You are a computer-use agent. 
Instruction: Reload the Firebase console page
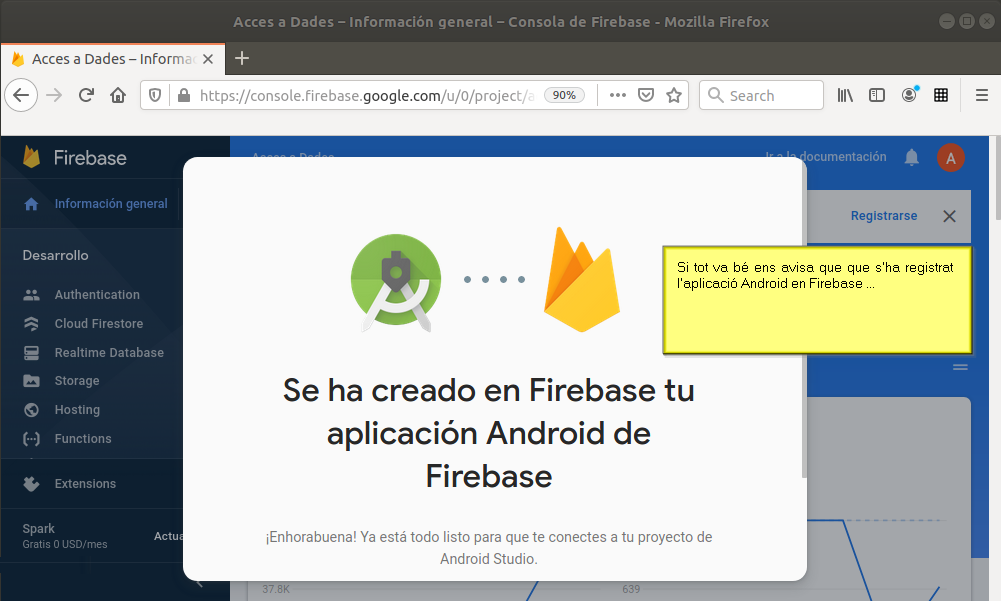pos(86,96)
